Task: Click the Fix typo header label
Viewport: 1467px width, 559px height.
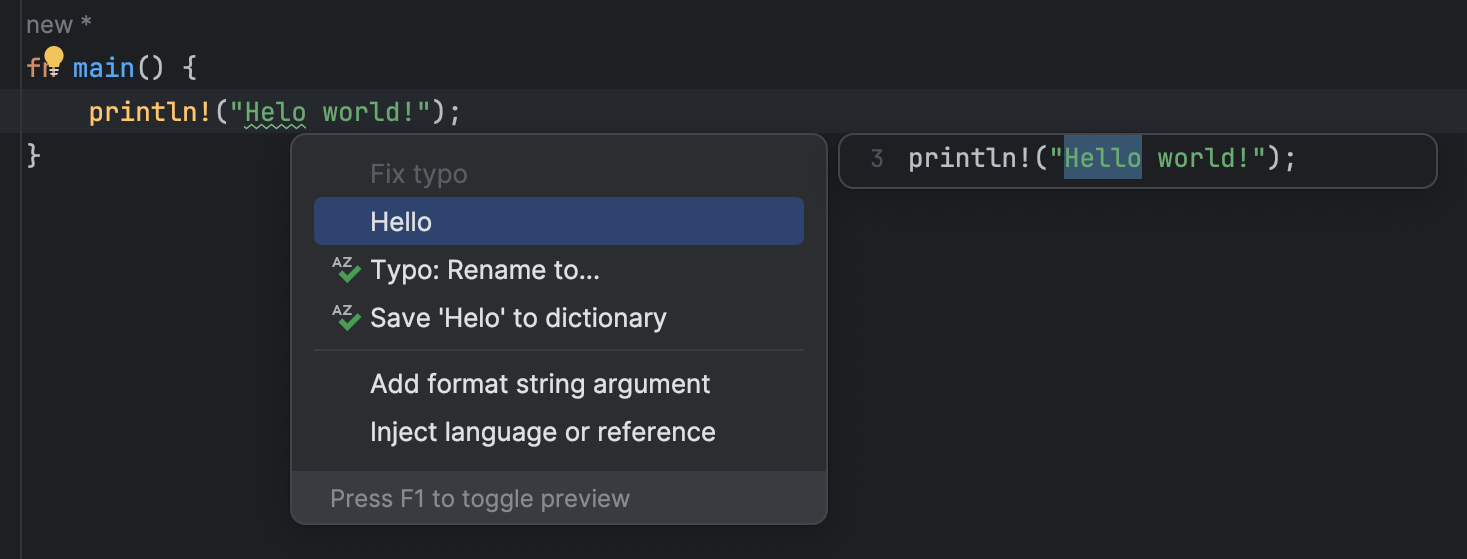Action: pyautogui.click(x=419, y=174)
